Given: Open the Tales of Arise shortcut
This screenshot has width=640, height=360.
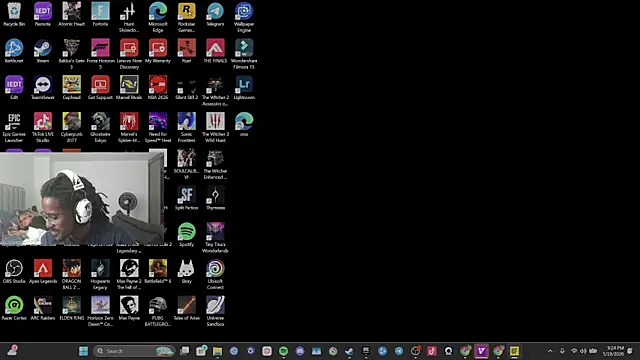Looking at the screenshot, I should [187, 308].
